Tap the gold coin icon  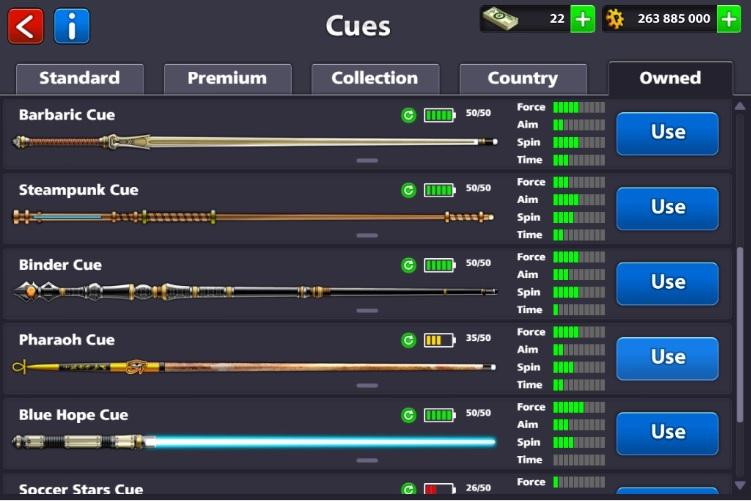click(x=615, y=19)
